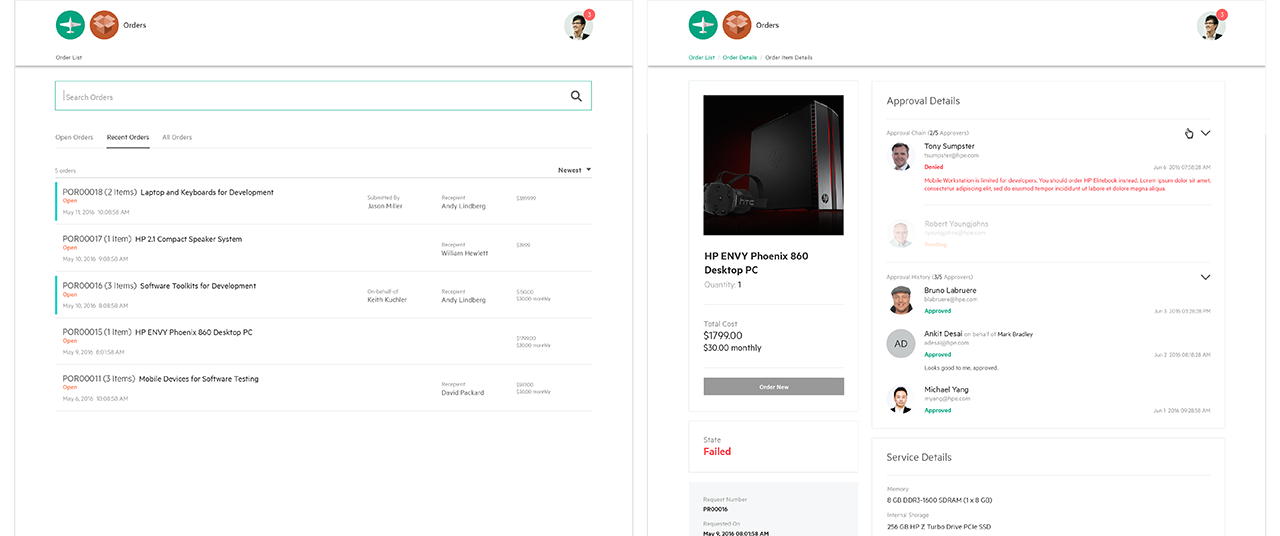
Task: Click the Orders title in Order List window
Action: tap(135, 25)
